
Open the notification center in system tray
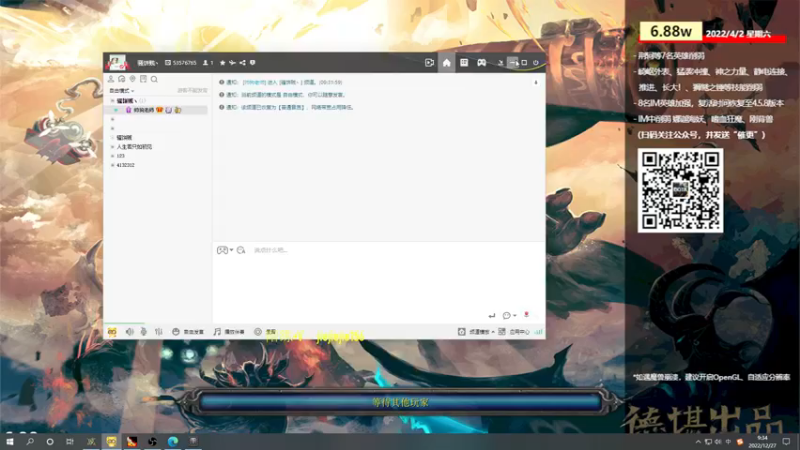tap(786, 442)
